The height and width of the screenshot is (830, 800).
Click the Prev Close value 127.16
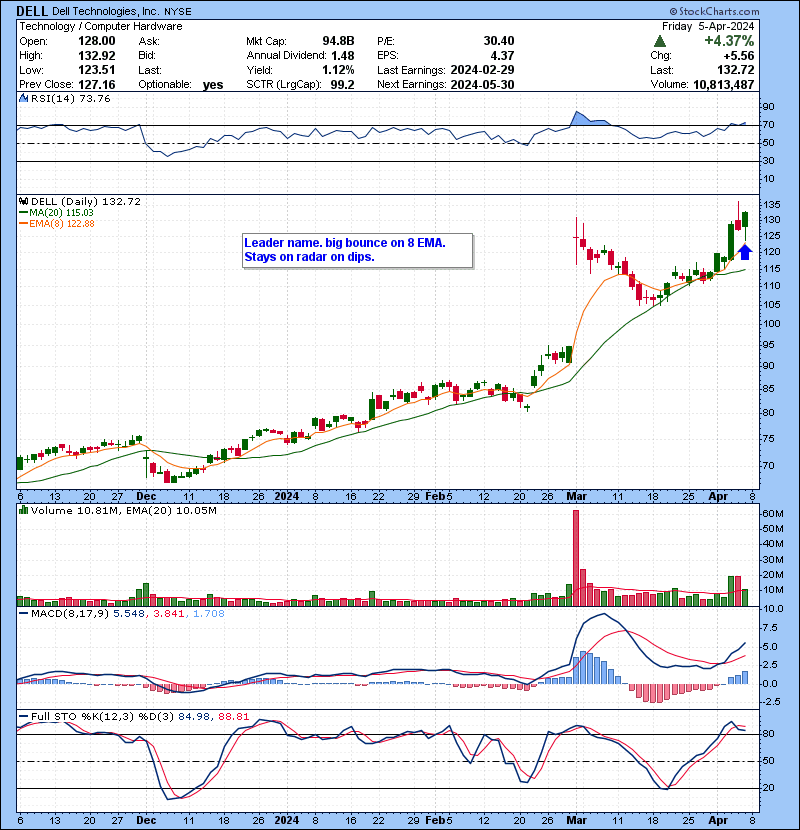tap(97, 85)
